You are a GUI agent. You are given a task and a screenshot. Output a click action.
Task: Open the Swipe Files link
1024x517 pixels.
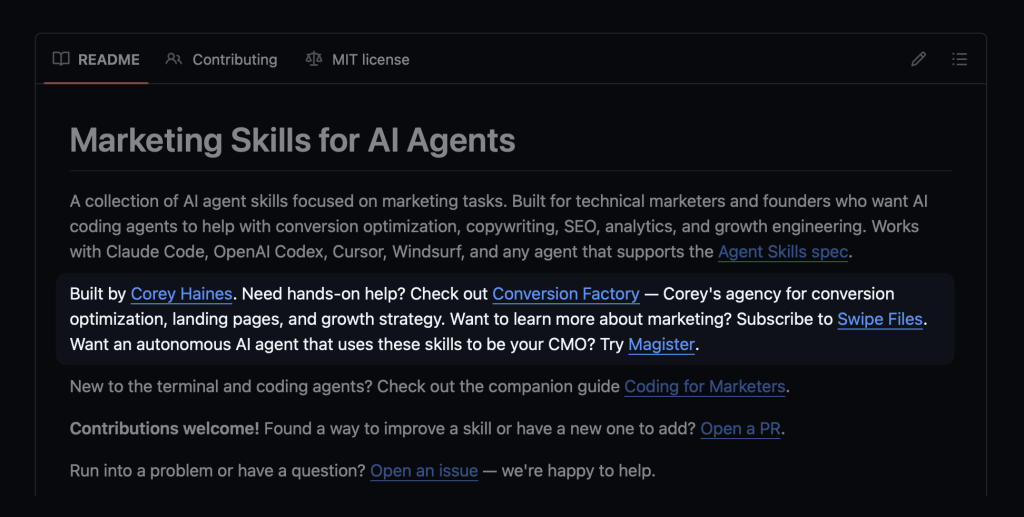click(x=880, y=319)
